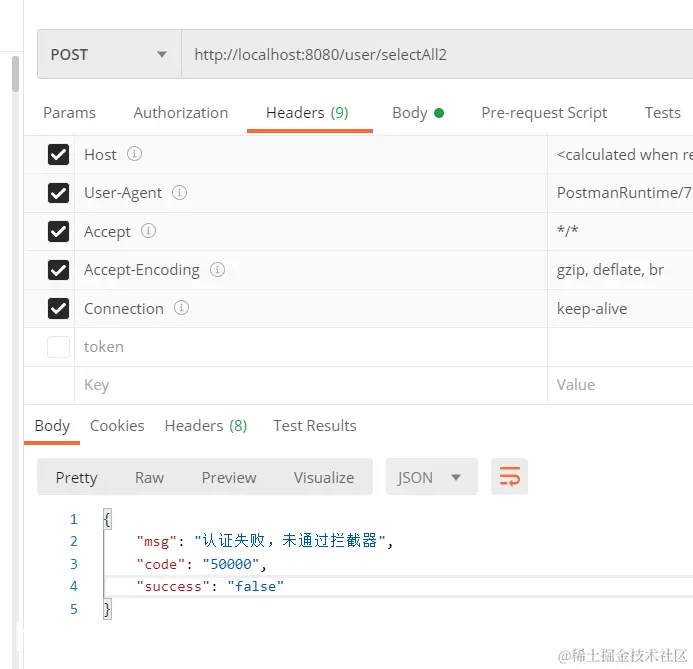This screenshot has width=693, height=669.
Task: Click the */* Accept value
Action: 567,230
